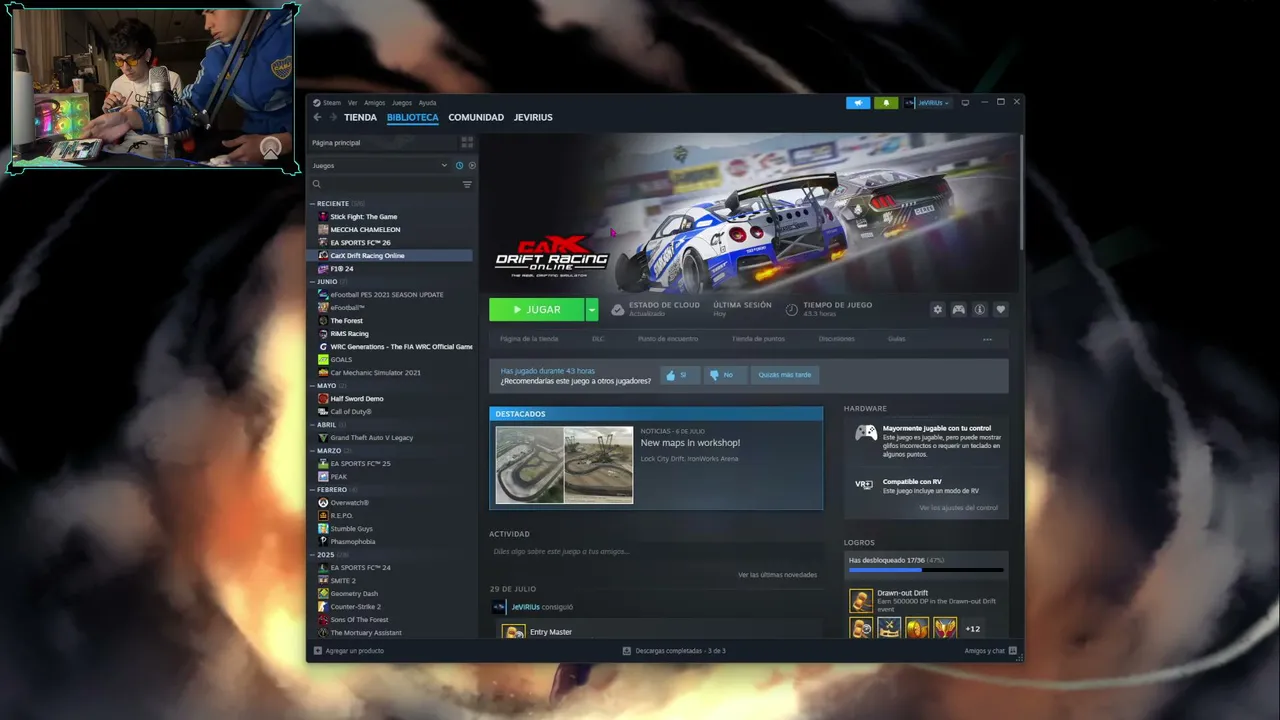The image size is (1280, 720).
Task: Collapse the FEBRERO category
Action: [312, 490]
